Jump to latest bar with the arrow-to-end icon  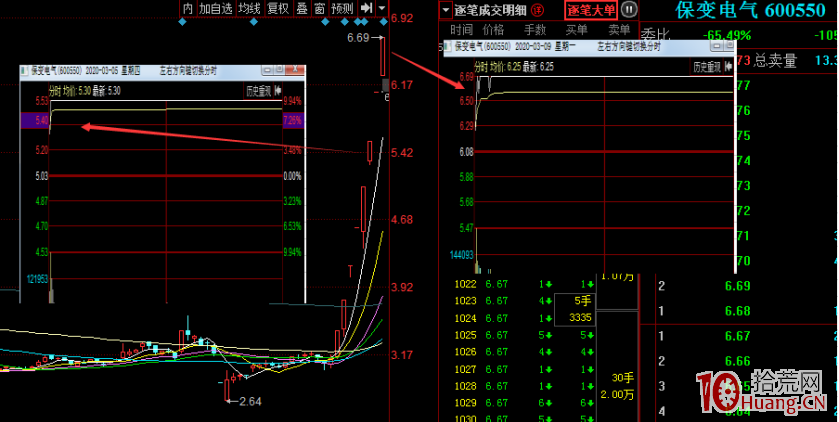[x=367, y=8]
